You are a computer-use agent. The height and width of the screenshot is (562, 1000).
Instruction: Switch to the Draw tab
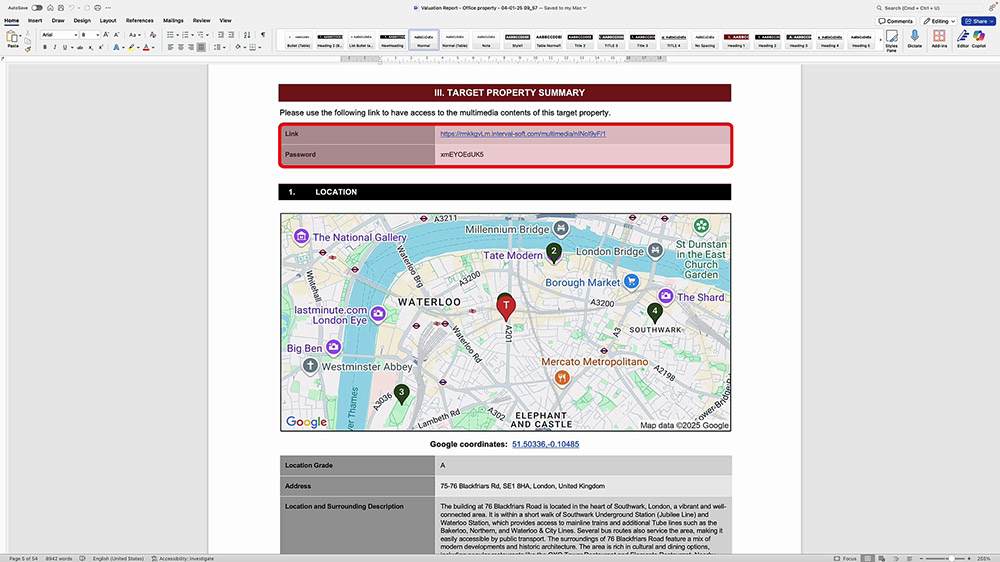point(58,20)
